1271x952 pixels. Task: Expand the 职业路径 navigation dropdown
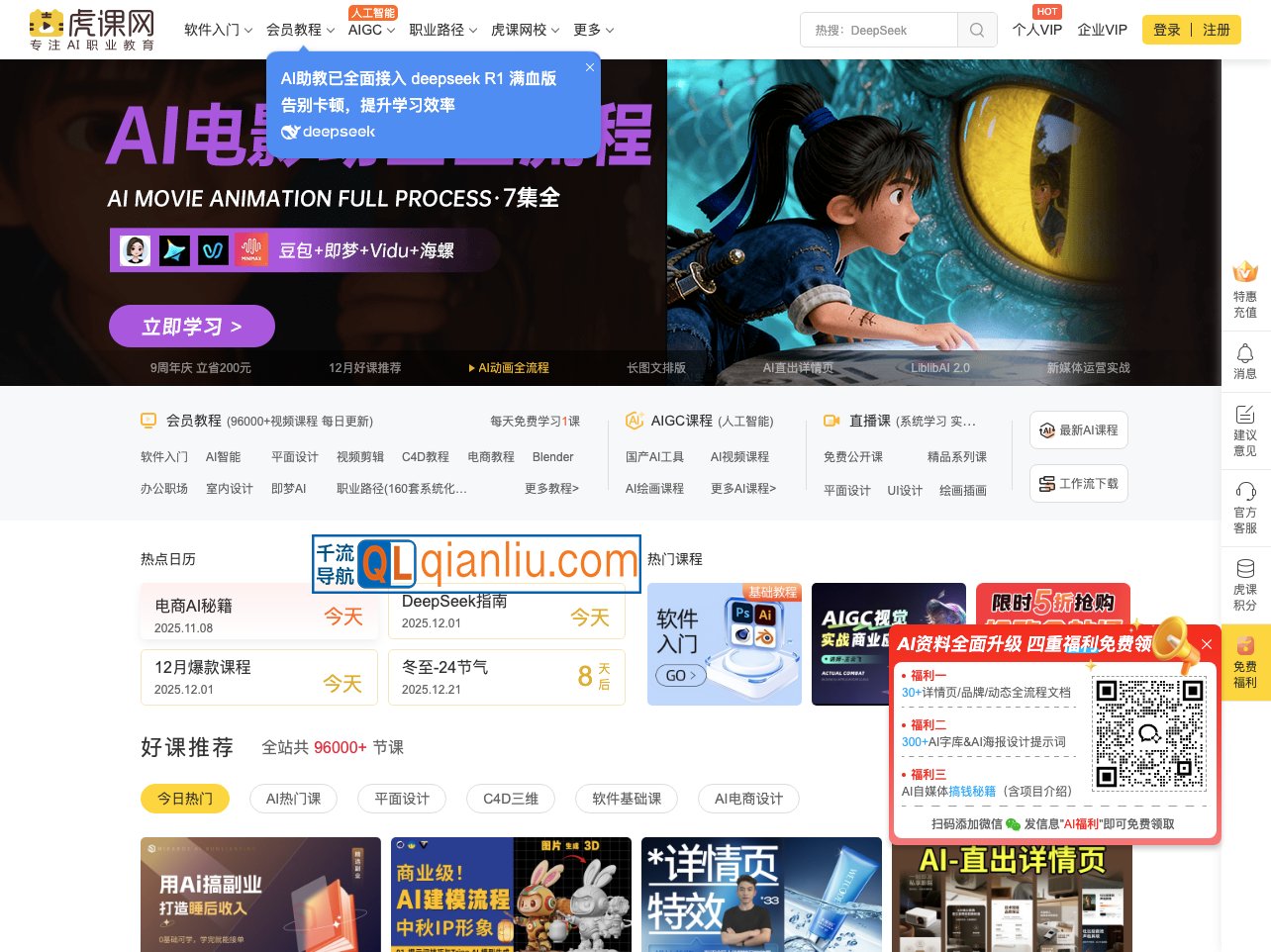click(442, 30)
